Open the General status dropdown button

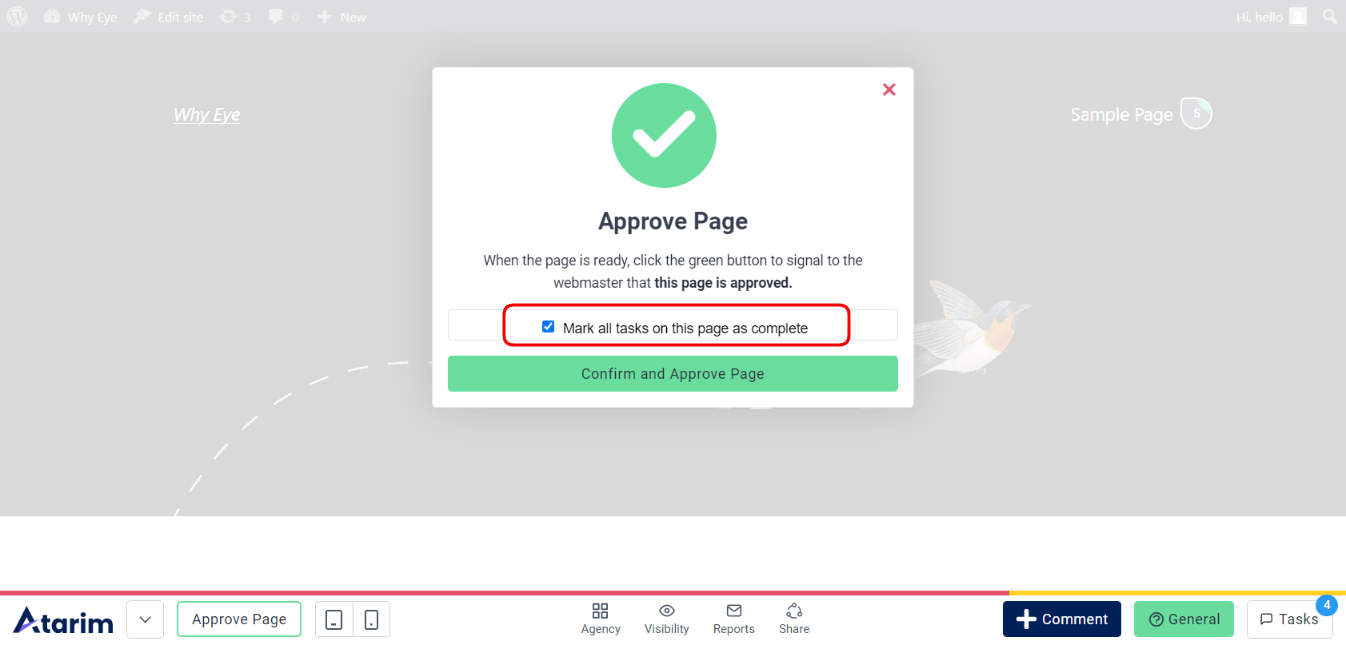pos(1184,619)
